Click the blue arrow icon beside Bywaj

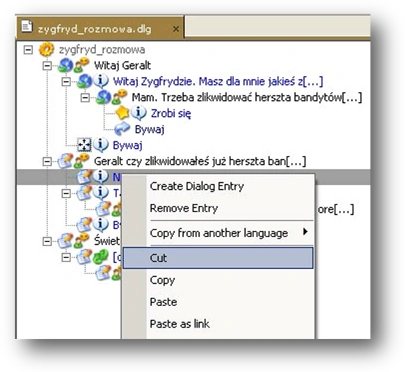[122, 129]
